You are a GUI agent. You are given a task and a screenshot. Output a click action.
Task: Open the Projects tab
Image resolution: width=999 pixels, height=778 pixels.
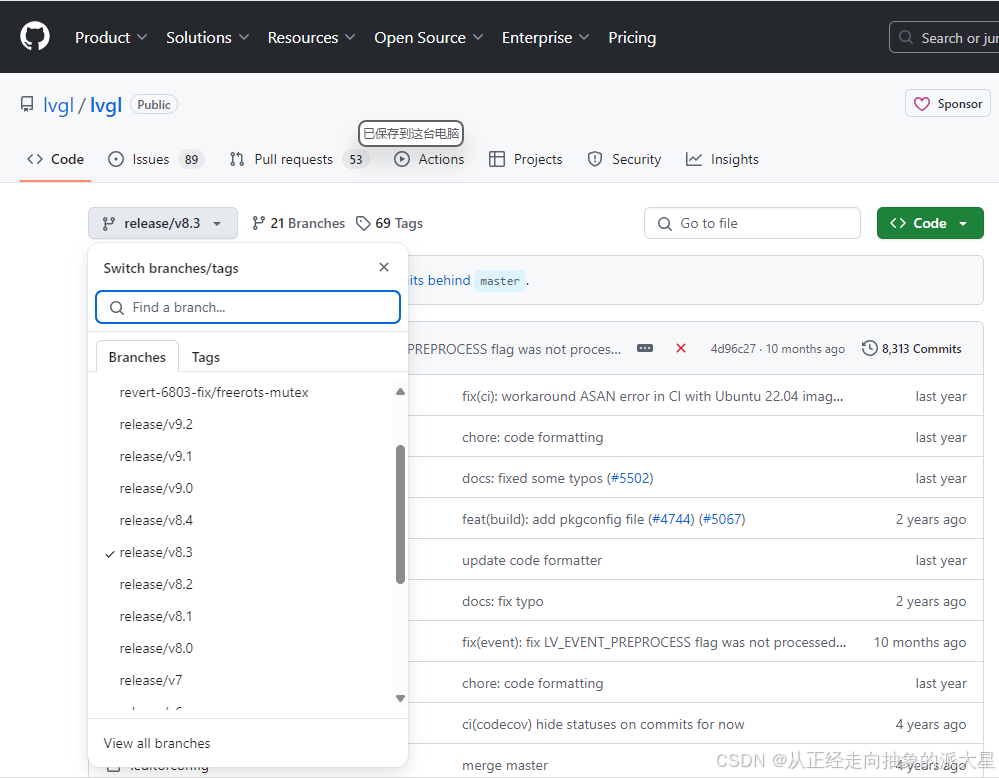click(525, 159)
